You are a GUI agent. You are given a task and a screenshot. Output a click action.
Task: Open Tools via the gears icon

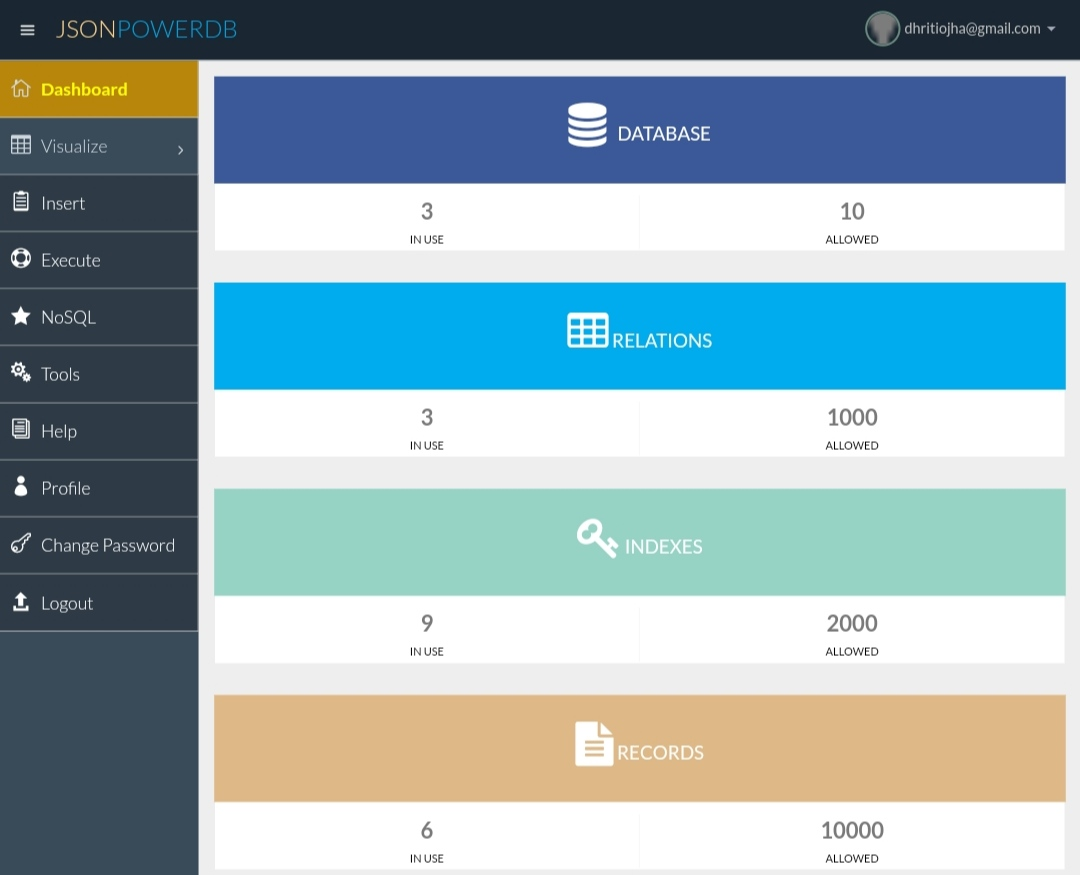coord(21,372)
